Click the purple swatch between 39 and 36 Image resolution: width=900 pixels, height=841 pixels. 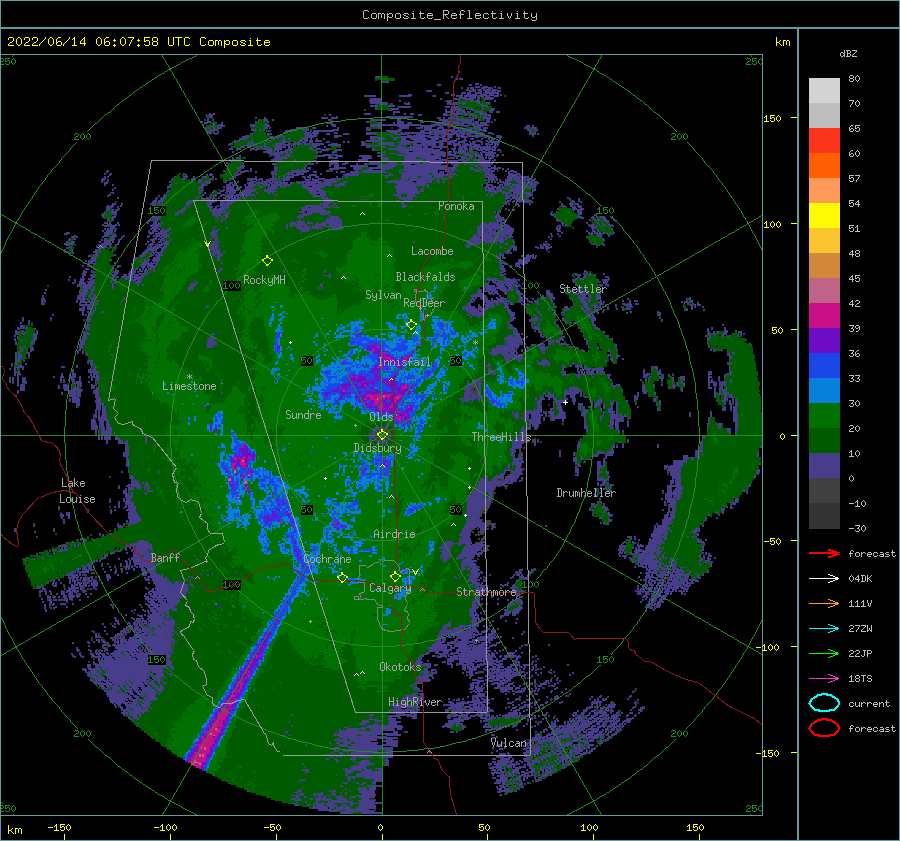[x=824, y=341]
